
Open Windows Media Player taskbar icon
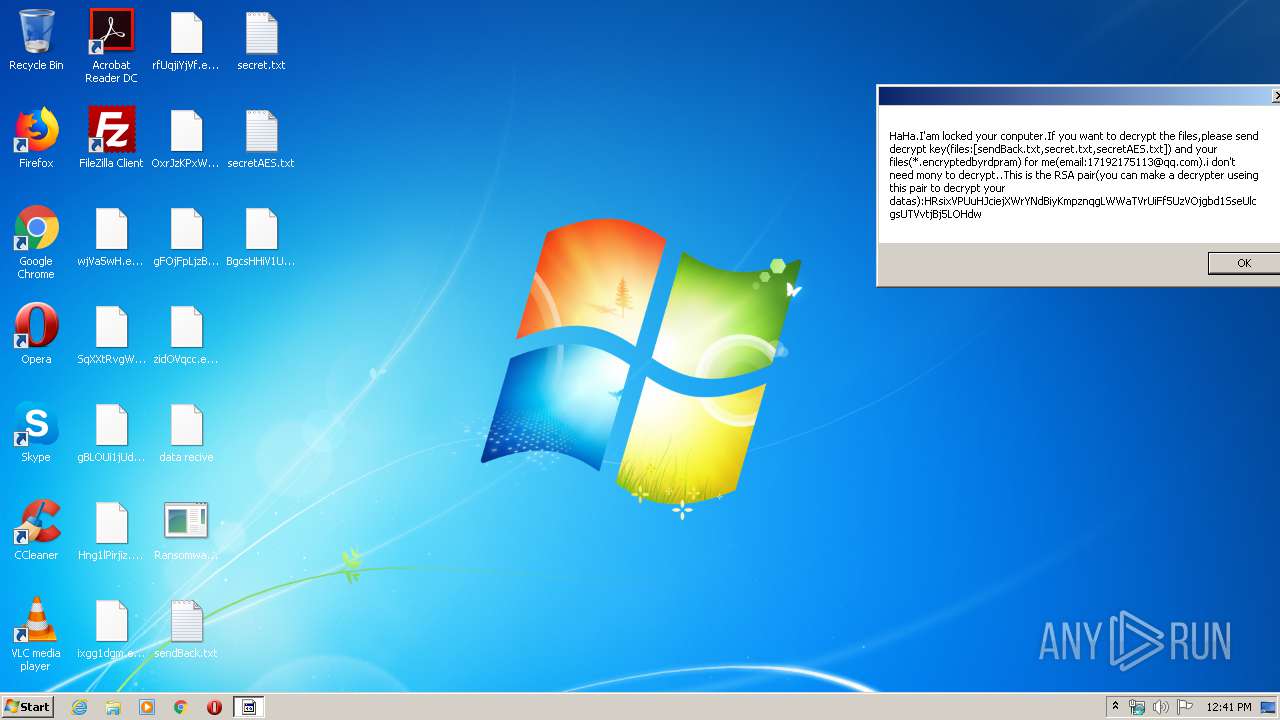[147, 707]
